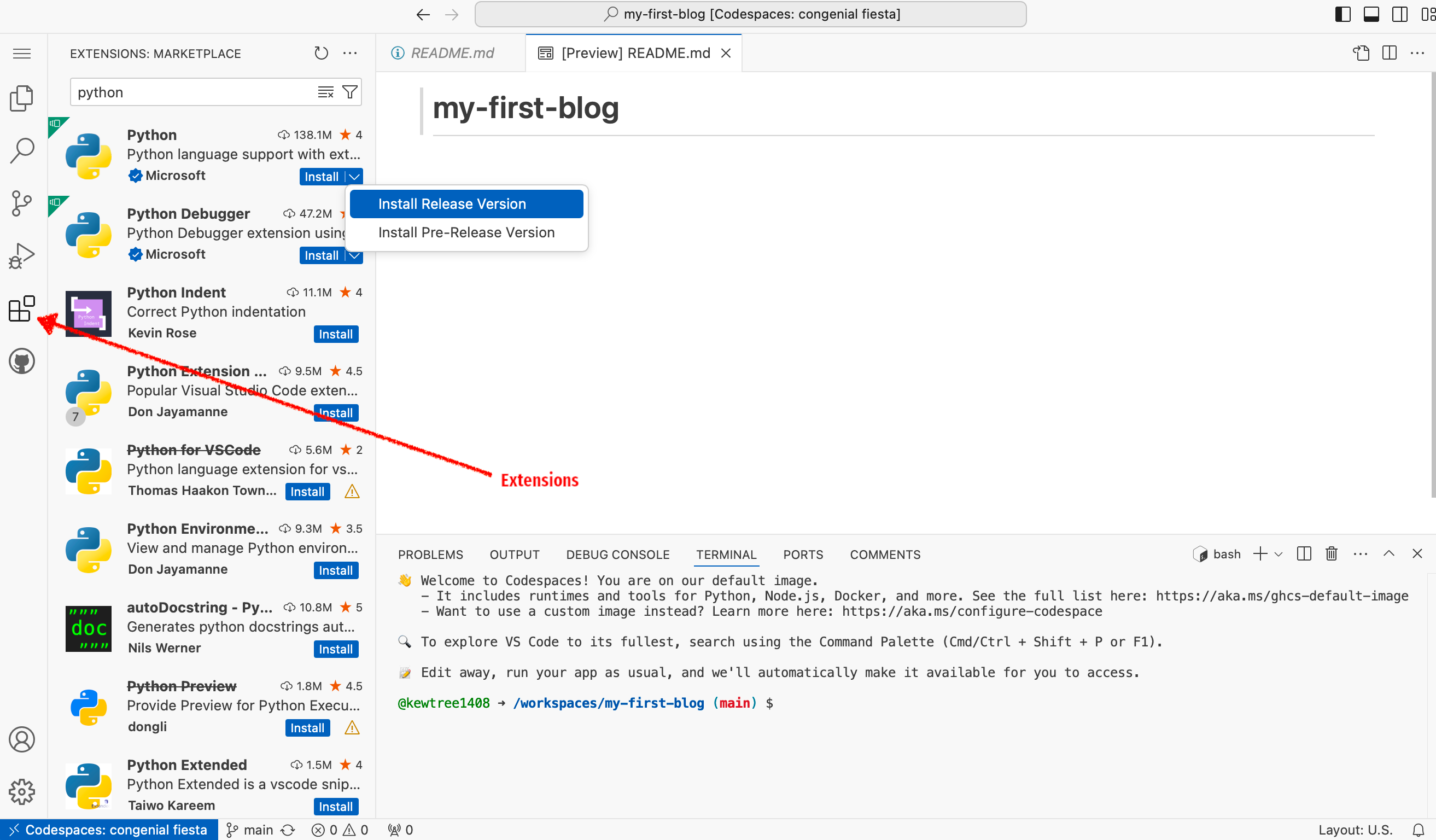The width and height of the screenshot is (1436, 840).
Task: Toggle the secondary side bar layout button
Action: [1399, 14]
